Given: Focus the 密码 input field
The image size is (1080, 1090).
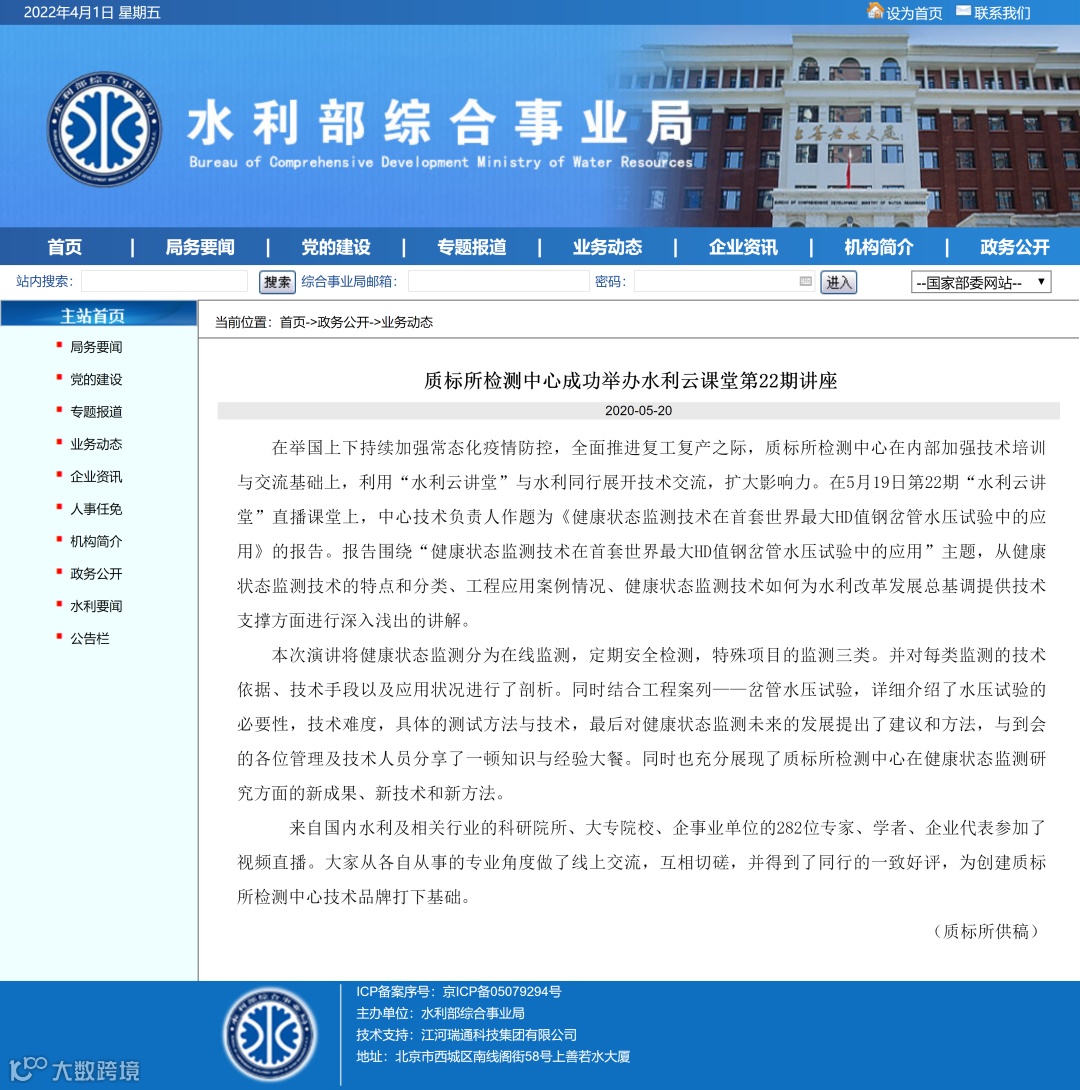Looking at the screenshot, I should click(x=723, y=281).
